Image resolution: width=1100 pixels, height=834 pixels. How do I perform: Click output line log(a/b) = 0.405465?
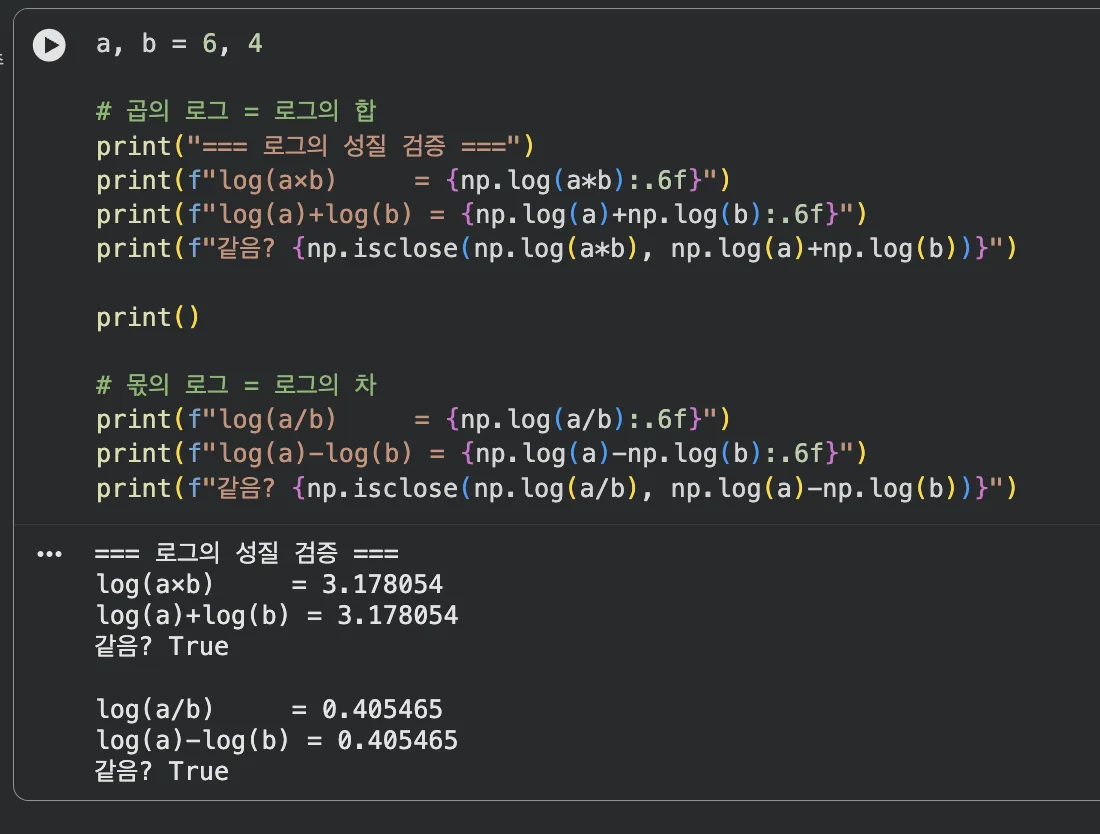click(269, 709)
